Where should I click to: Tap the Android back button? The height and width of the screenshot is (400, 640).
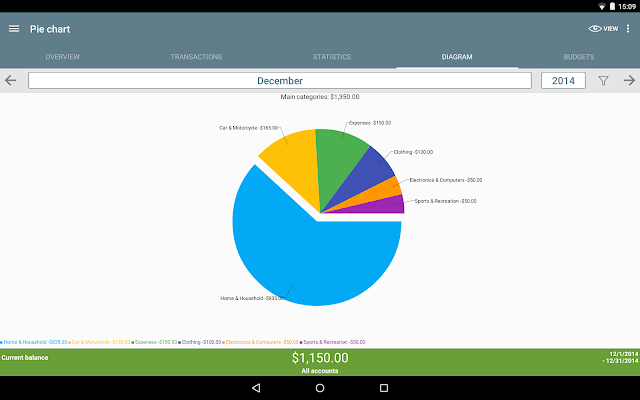256,388
